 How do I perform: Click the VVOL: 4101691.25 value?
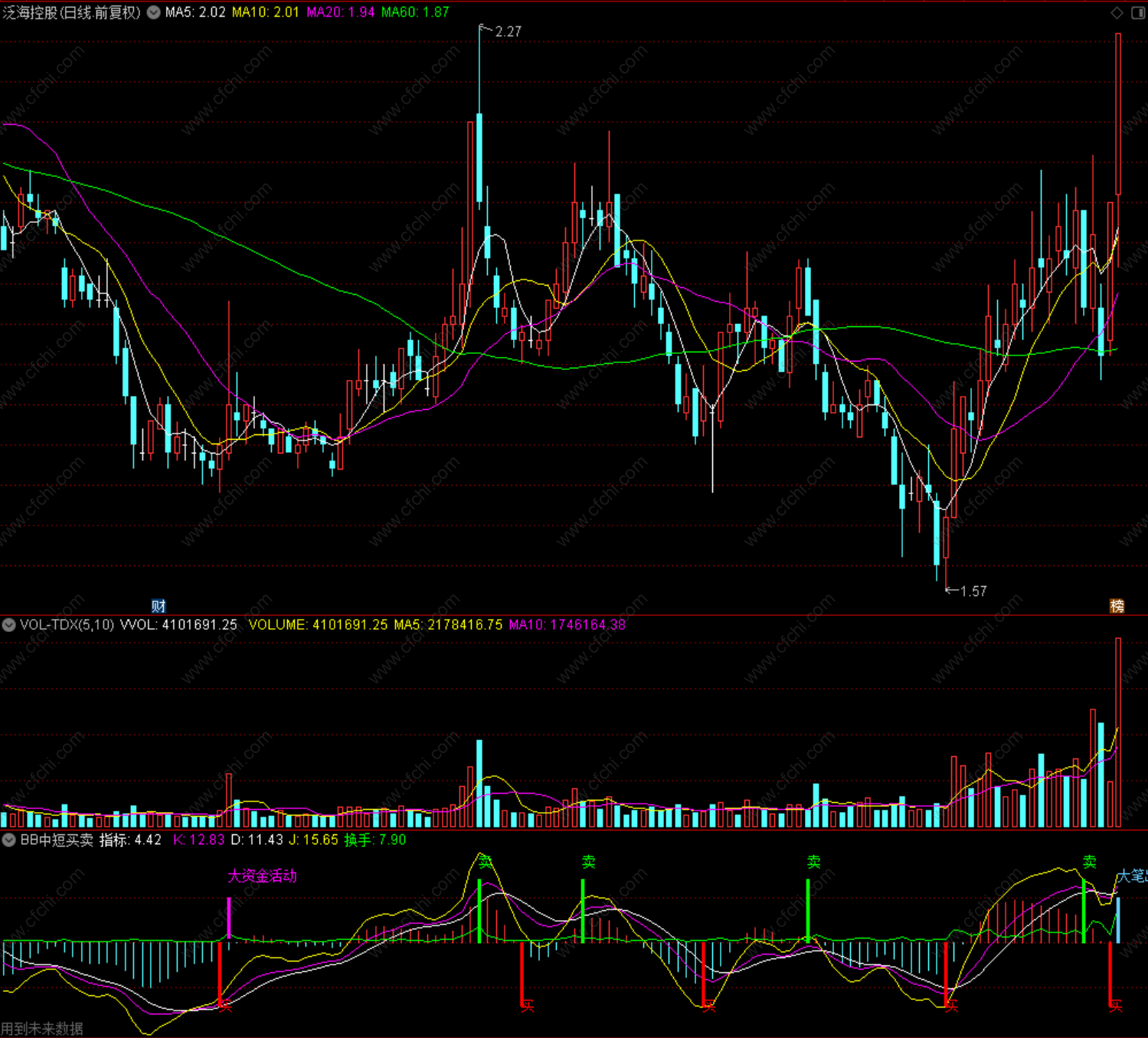click(178, 624)
